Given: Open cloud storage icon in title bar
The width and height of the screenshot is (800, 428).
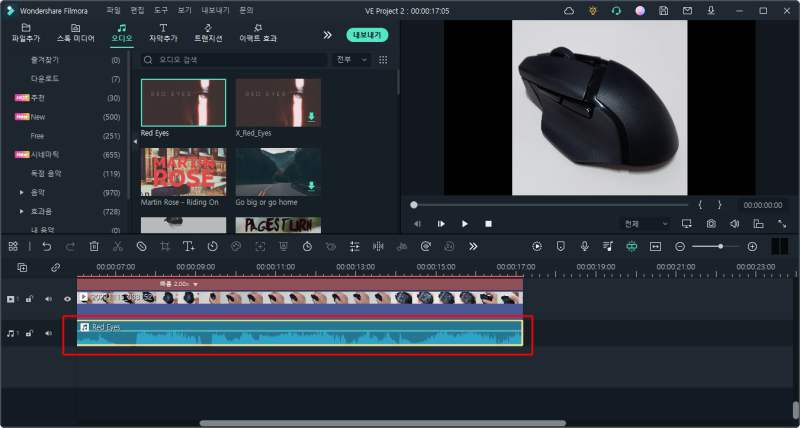Looking at the screenshot, I should coord(569,11).
